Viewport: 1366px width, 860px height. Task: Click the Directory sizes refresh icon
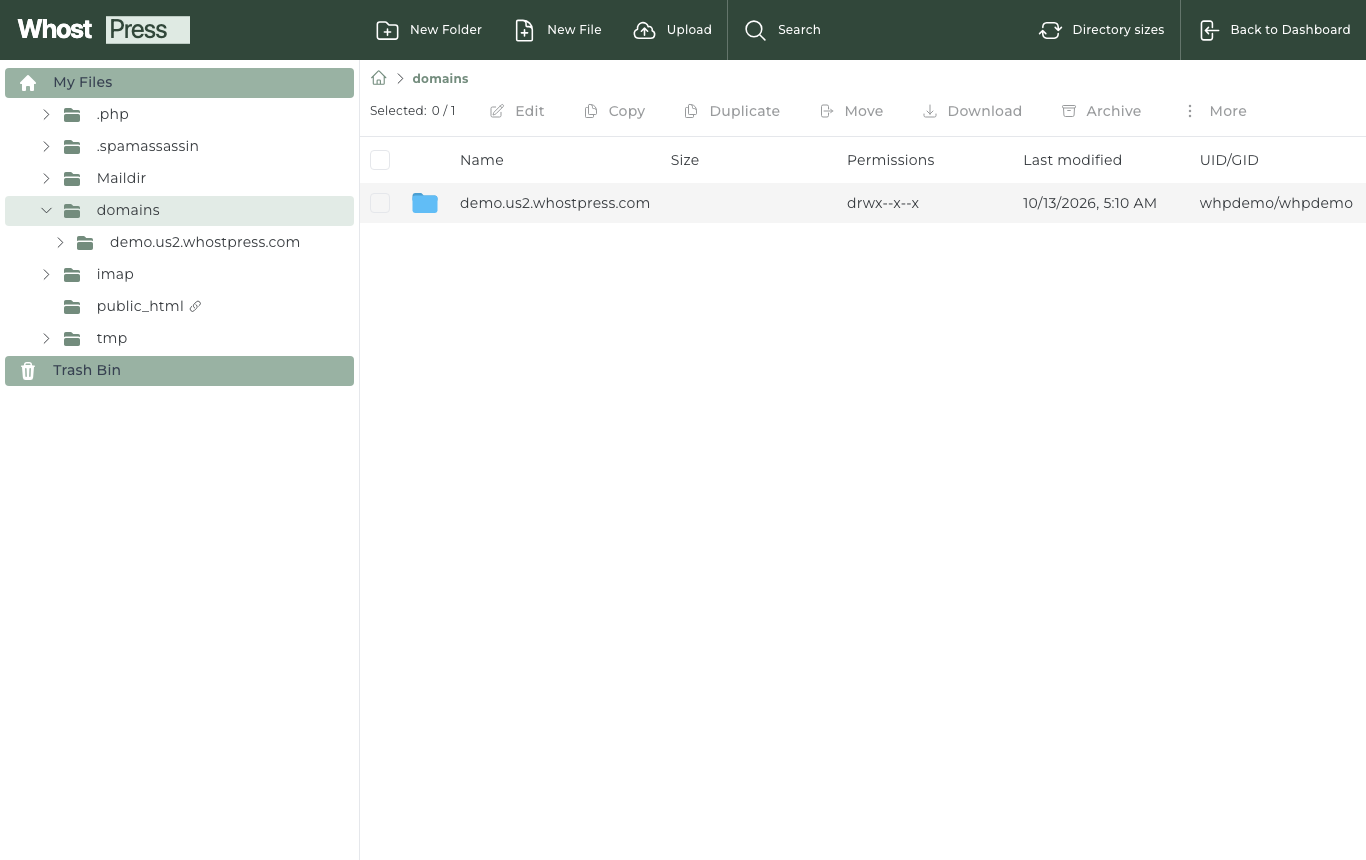pos(1050,30)
